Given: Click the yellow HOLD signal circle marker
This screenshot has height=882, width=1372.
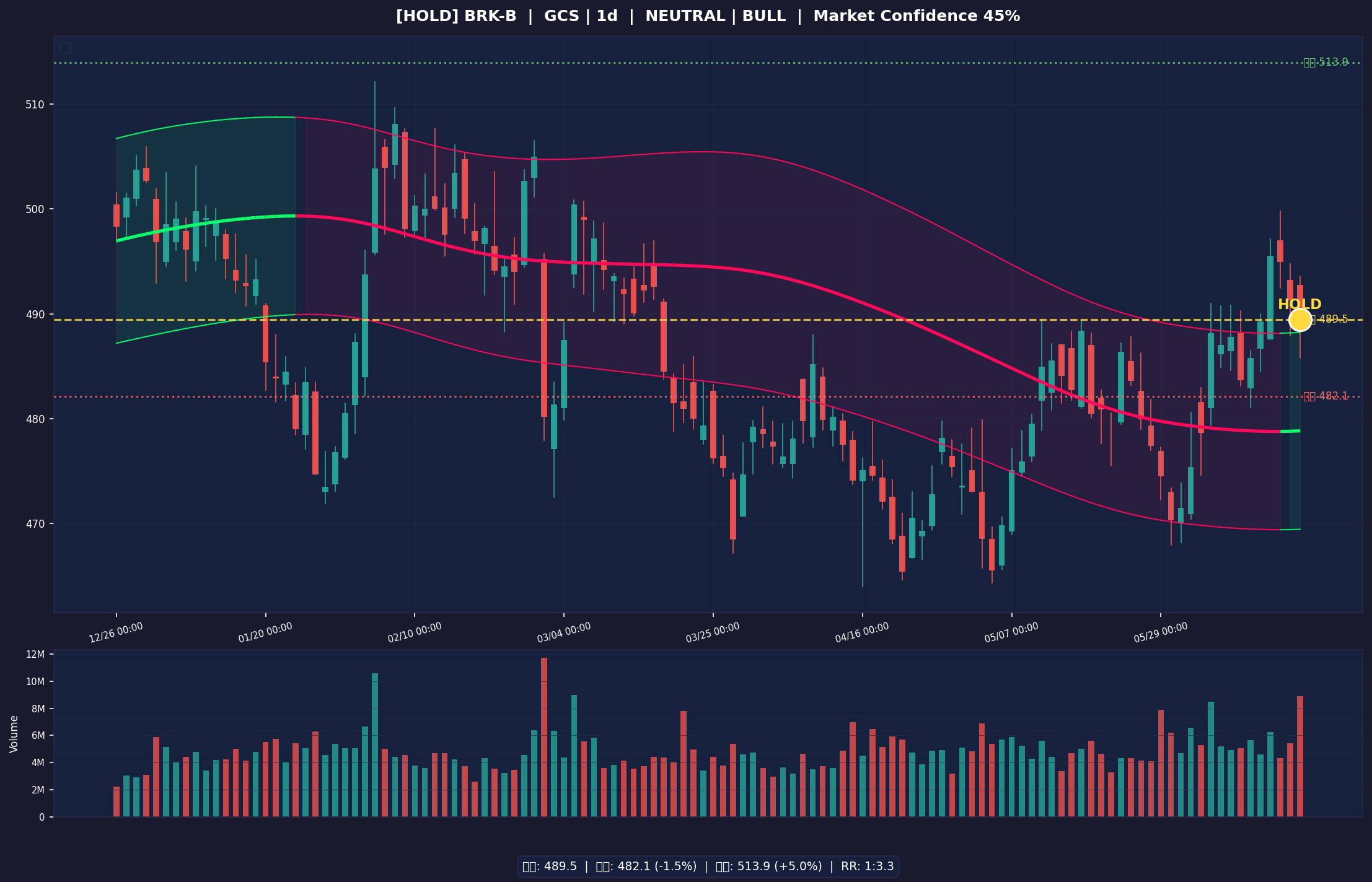Looking at the screenshot, I should tap(1300, 320).
